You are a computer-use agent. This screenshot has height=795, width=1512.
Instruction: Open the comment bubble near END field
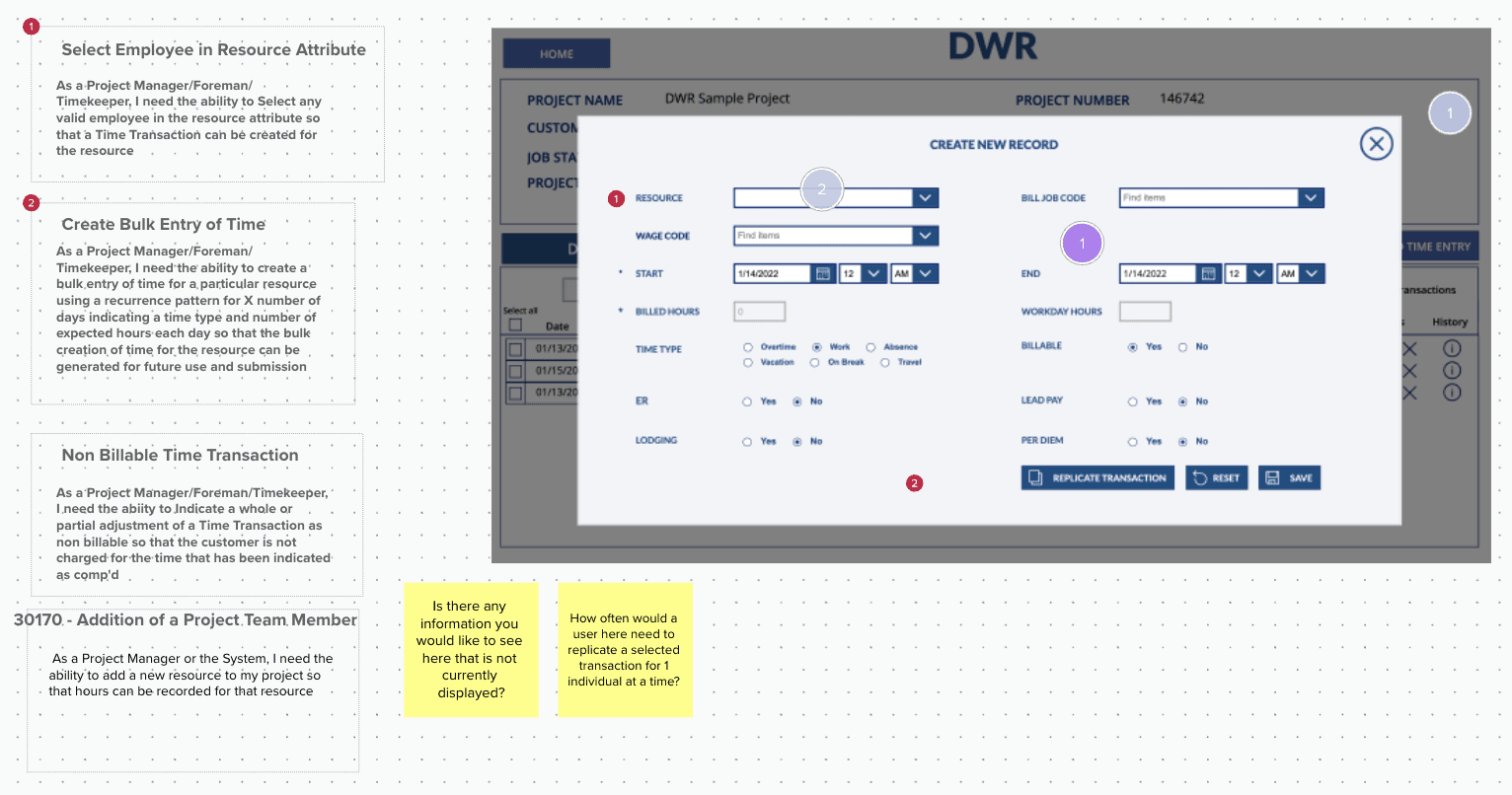1082,243
